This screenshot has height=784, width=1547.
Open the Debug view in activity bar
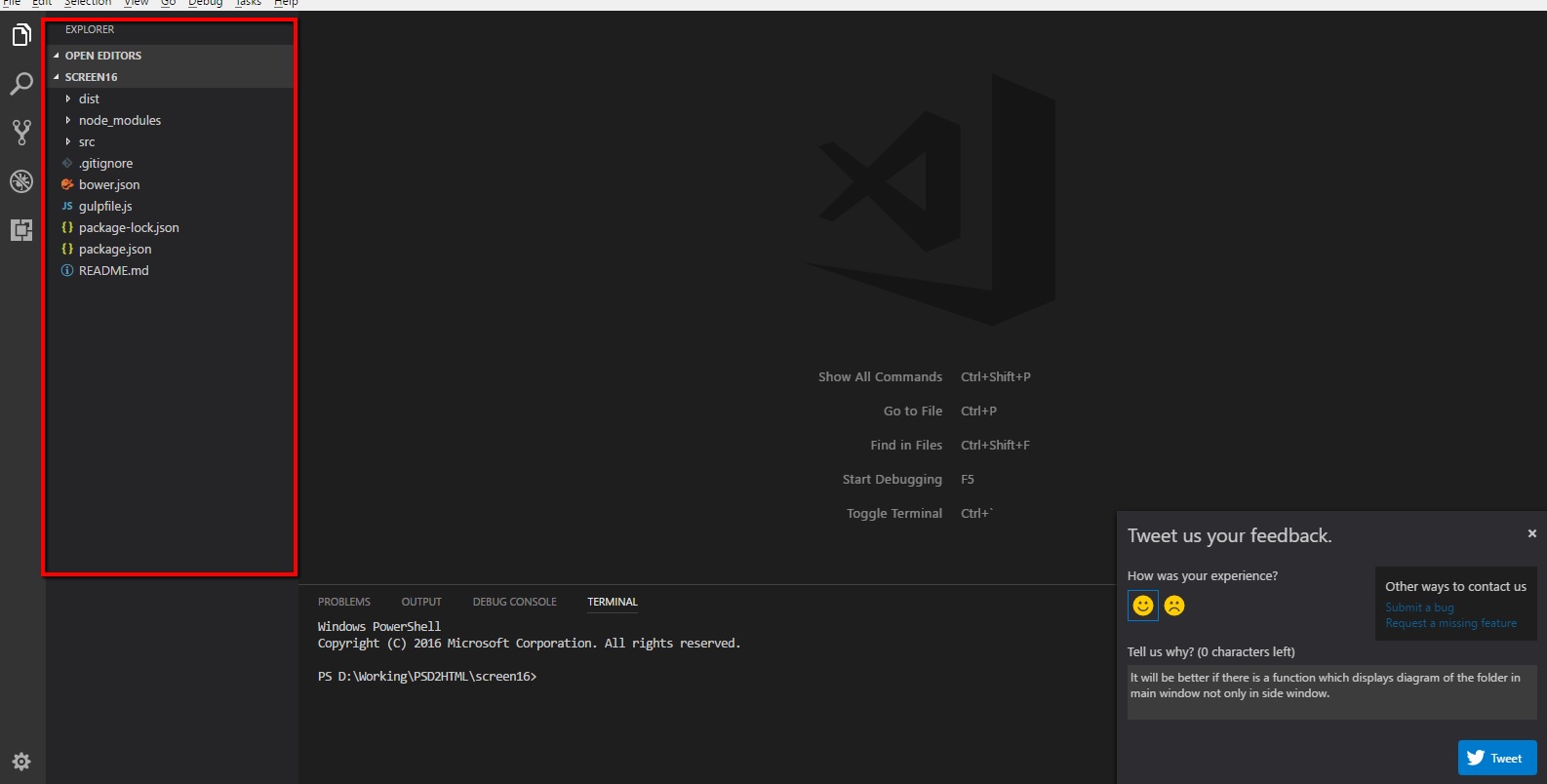click(21, 181)
